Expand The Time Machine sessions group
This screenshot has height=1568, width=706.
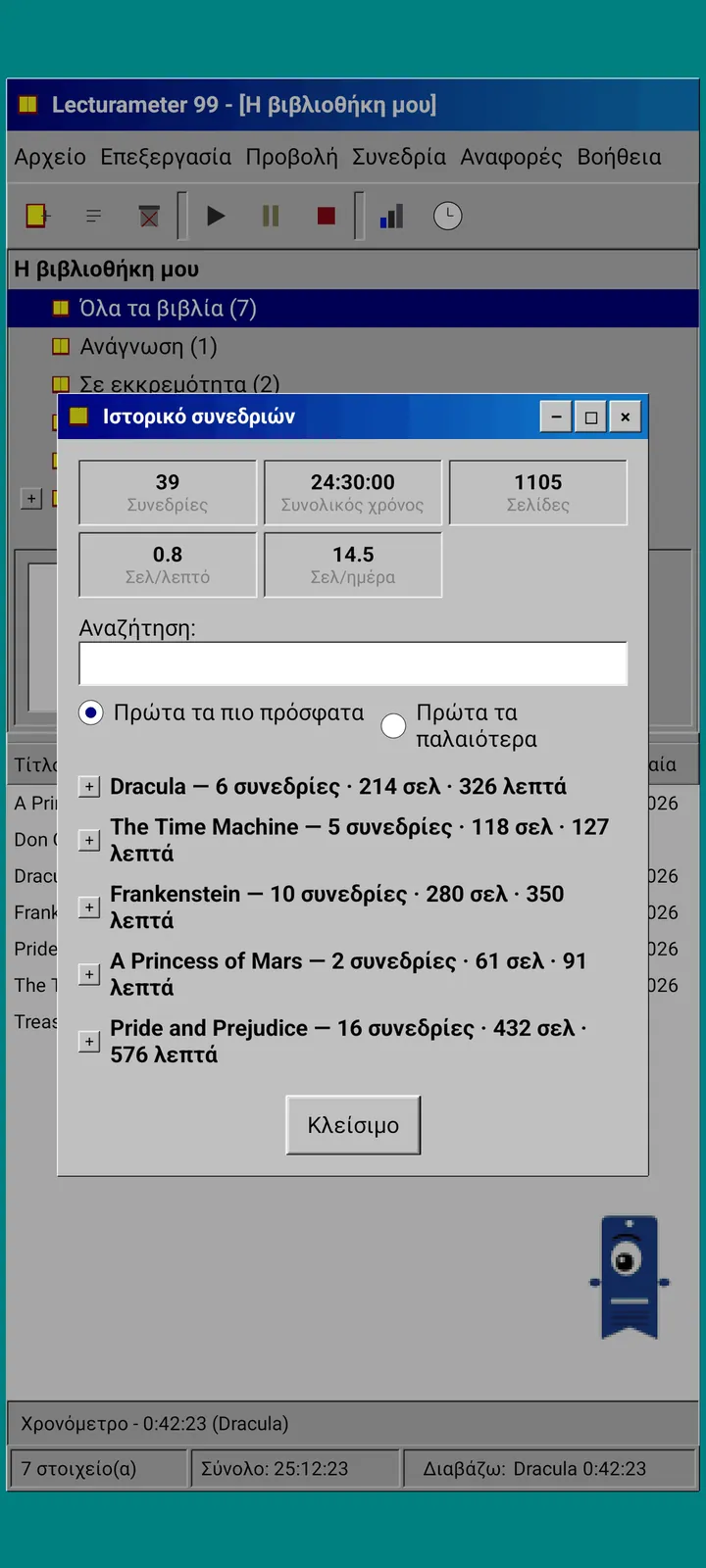89,840
